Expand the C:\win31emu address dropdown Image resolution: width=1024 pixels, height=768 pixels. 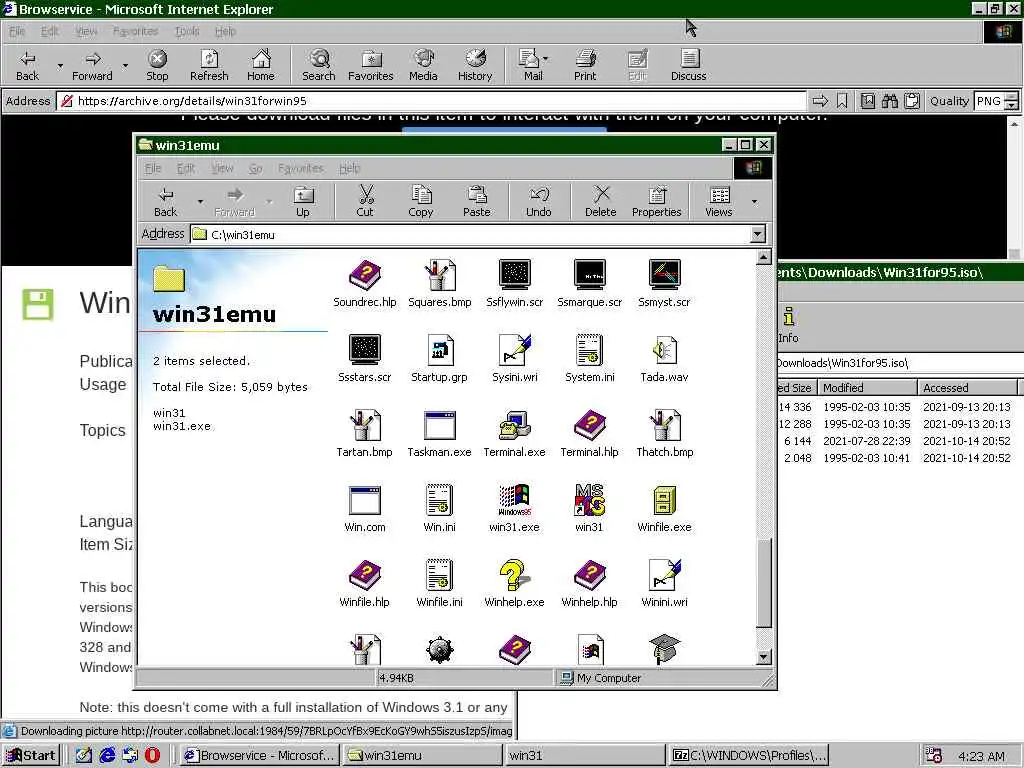click(x=758, y=234)
